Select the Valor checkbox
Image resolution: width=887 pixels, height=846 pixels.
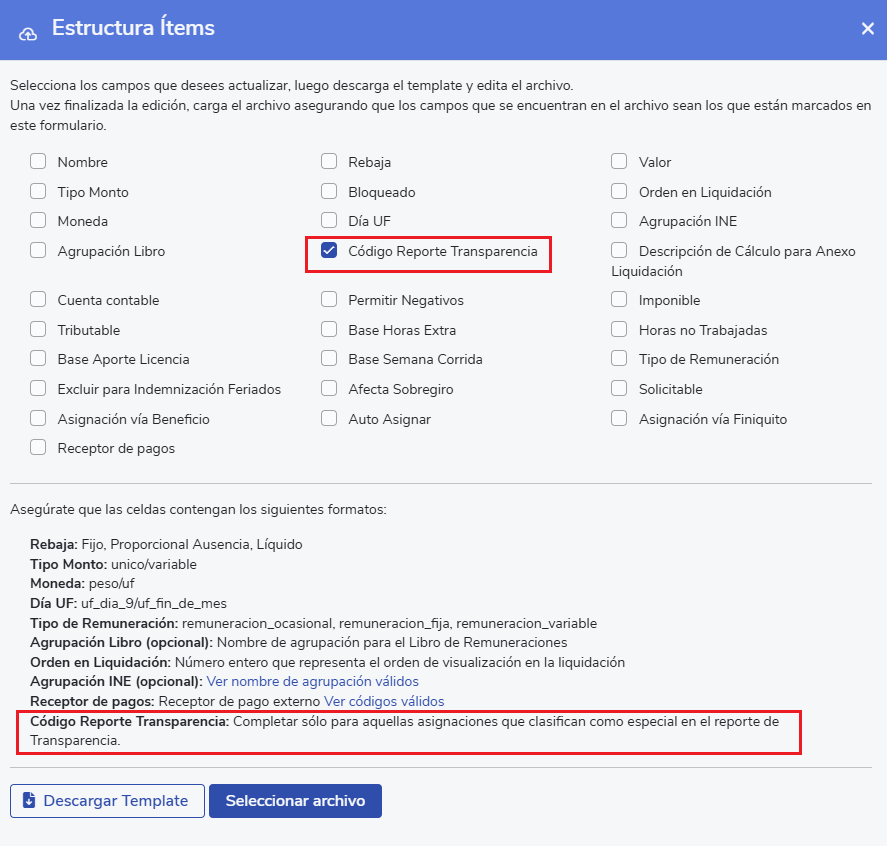[620, 162]
